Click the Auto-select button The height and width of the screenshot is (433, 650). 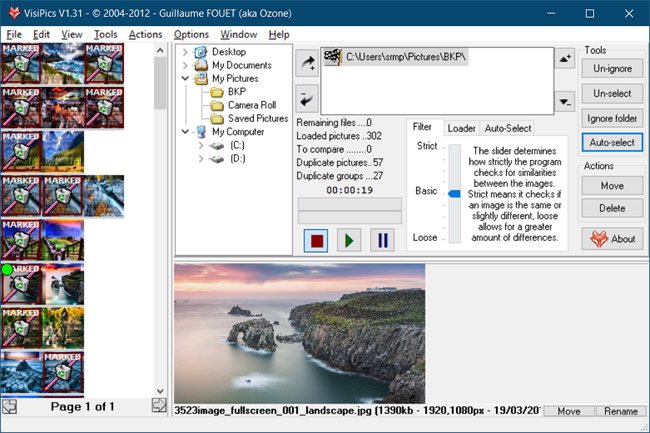coord(612,143)
